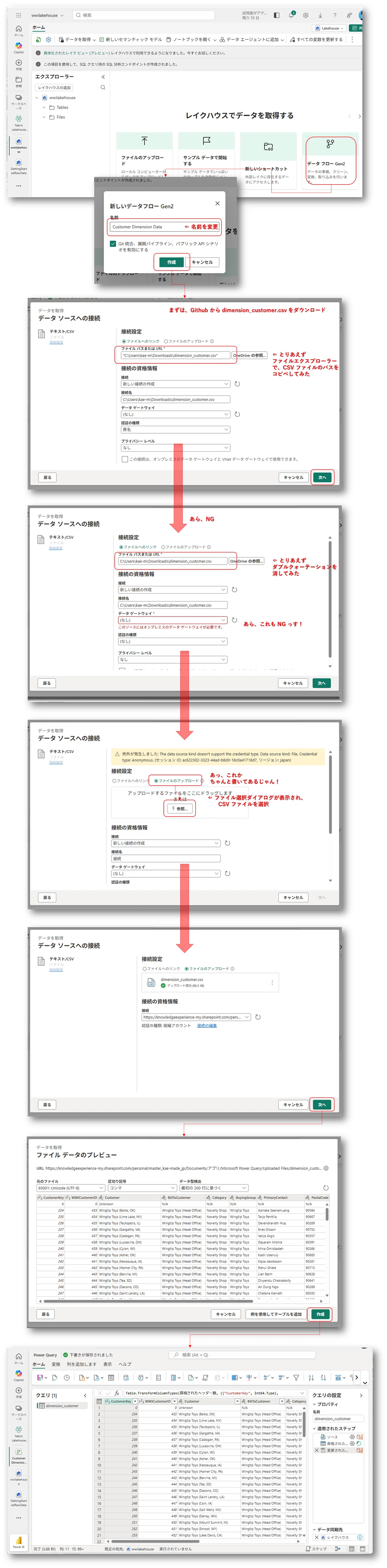Open 参照 in the lakehouse window sidebar
The width and height of the screenshot is (387, 1568).
click(x=18, y=81)
